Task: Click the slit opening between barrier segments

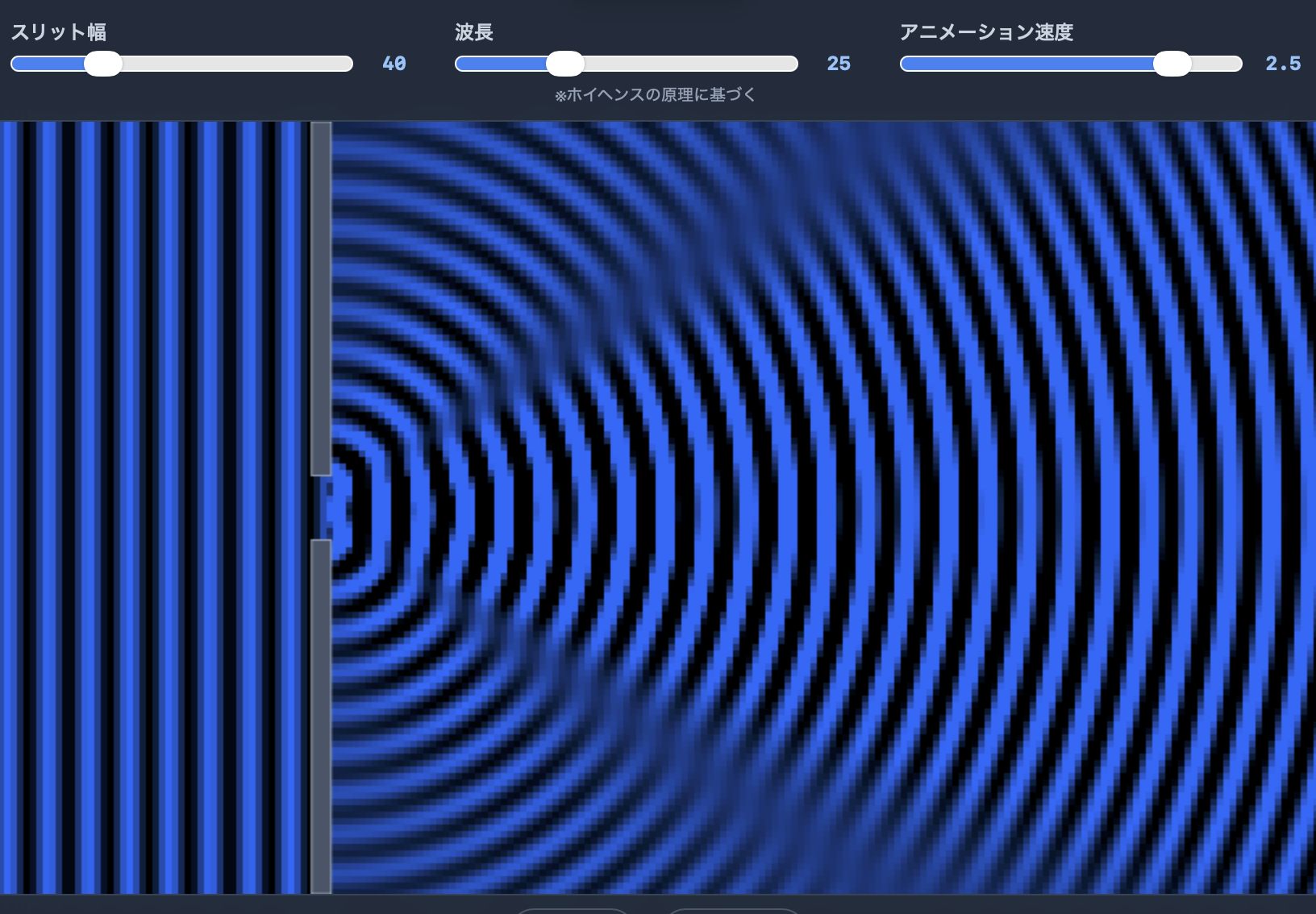Action: point(321,508)
